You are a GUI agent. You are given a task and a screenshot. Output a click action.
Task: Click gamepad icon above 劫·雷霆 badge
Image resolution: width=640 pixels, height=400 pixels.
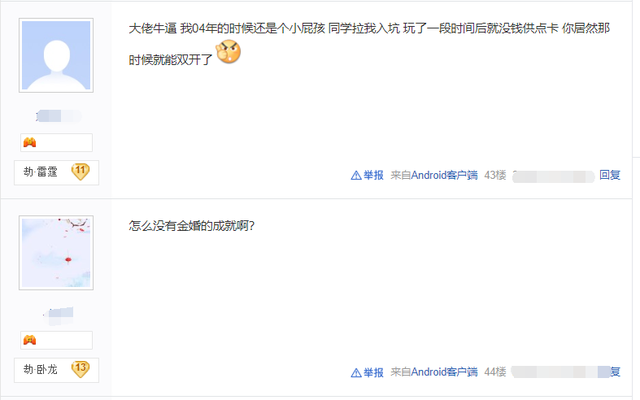30,142
